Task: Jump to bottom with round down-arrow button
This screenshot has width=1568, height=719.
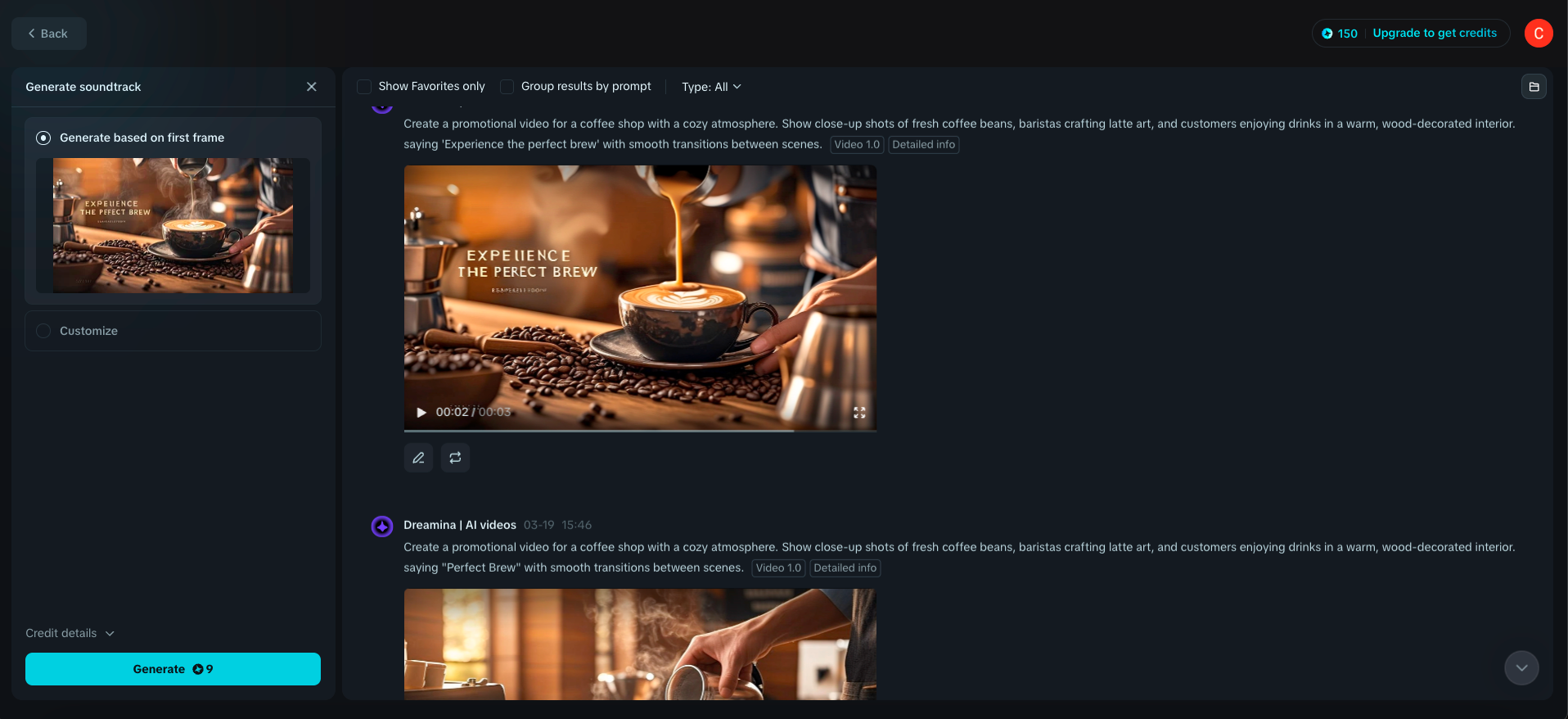Action: point(1521,668)
